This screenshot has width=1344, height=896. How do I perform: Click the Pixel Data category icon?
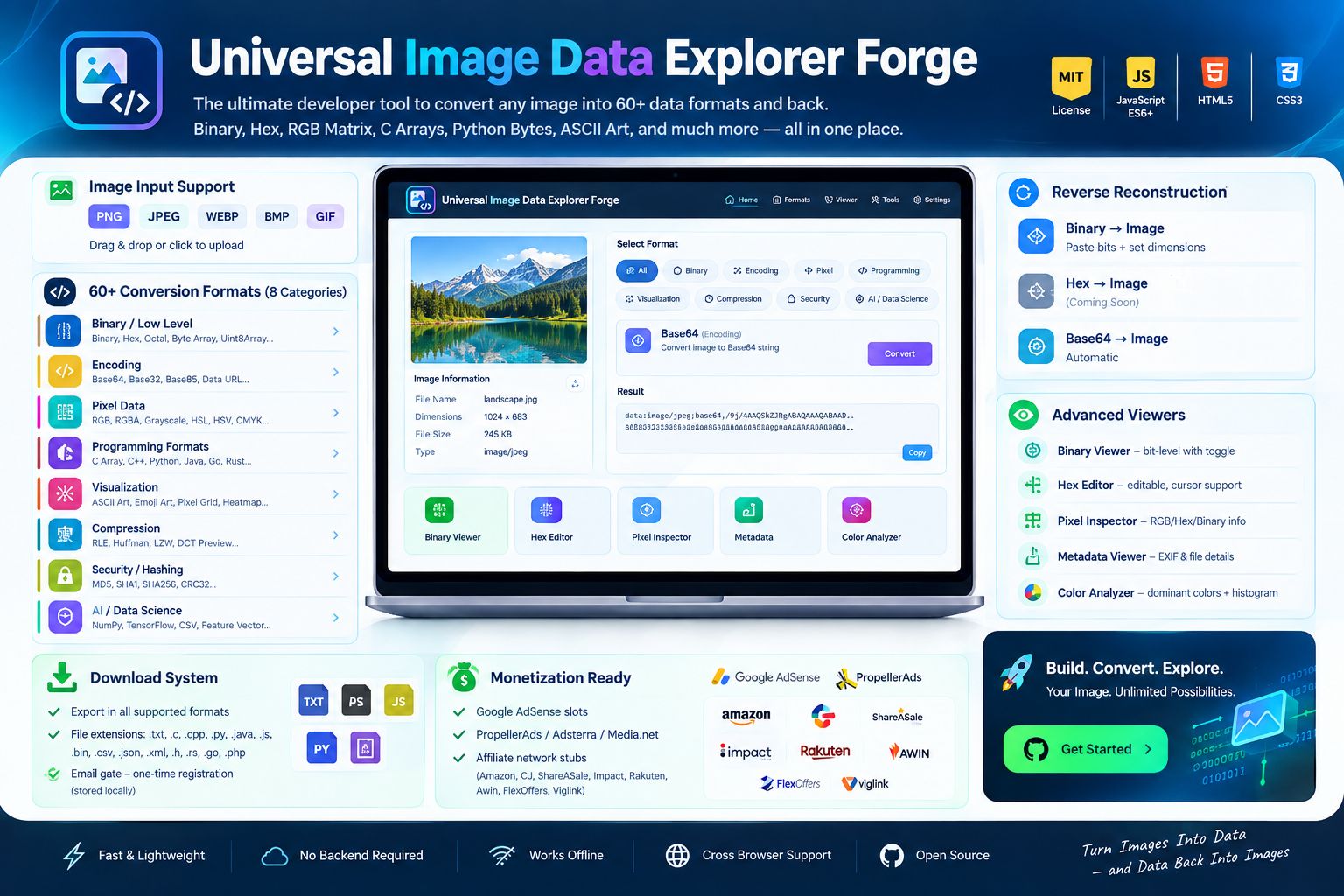64,412
